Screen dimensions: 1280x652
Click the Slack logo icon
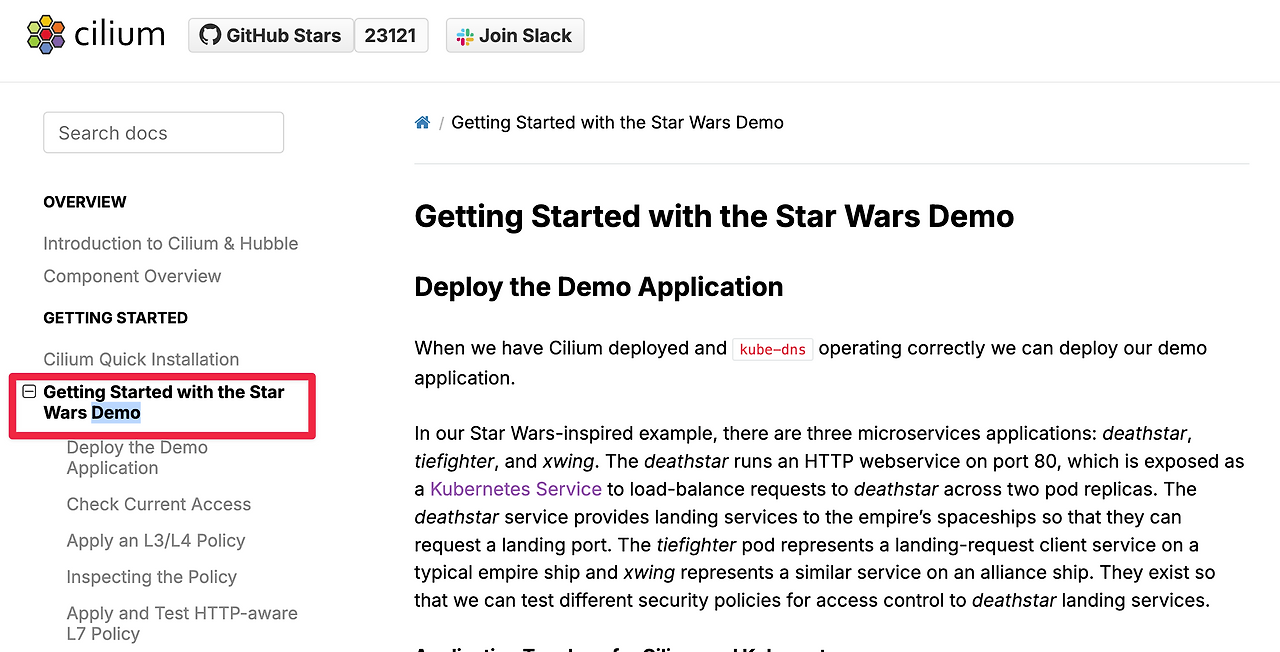tap(465, 36)
